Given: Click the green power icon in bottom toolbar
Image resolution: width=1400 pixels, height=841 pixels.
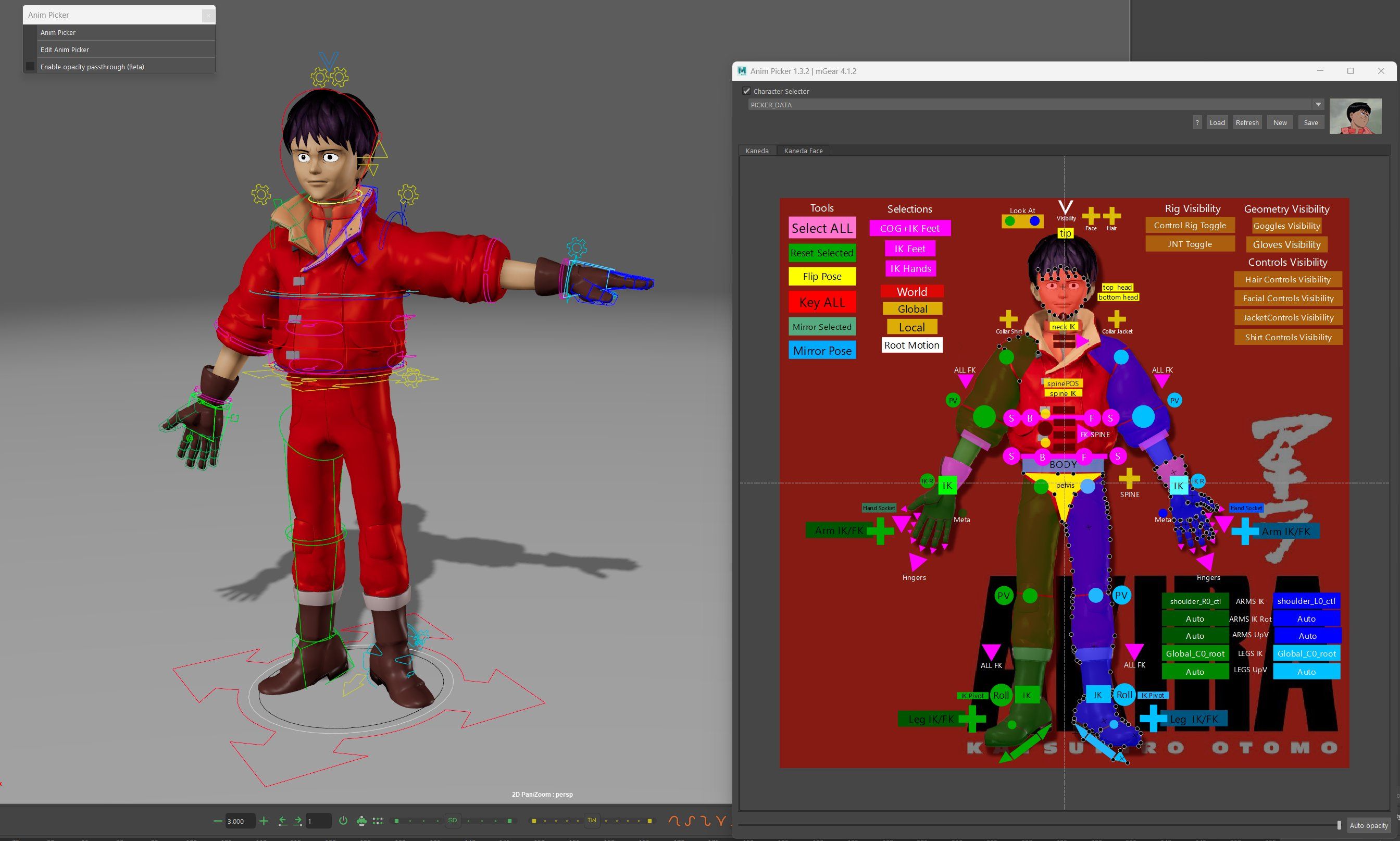Looking at the screenshot, I should click(343, 821).
